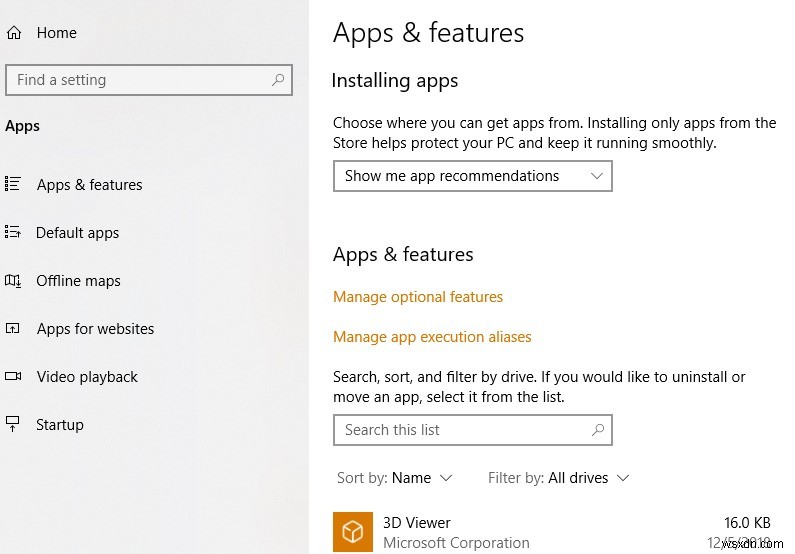Click the 16.0 KB size value
This screenshot has height=554, width=795.
747,523
